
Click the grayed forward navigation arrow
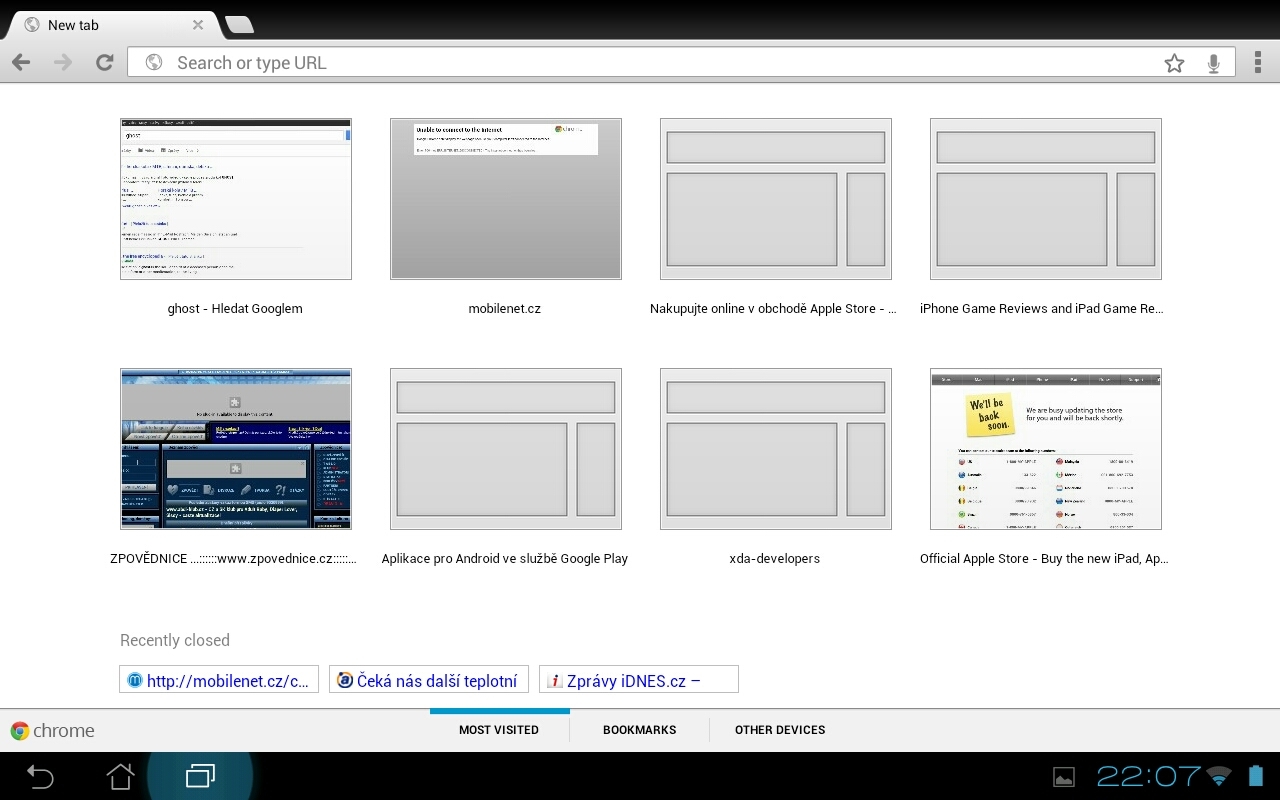click(x=62, y=61)
